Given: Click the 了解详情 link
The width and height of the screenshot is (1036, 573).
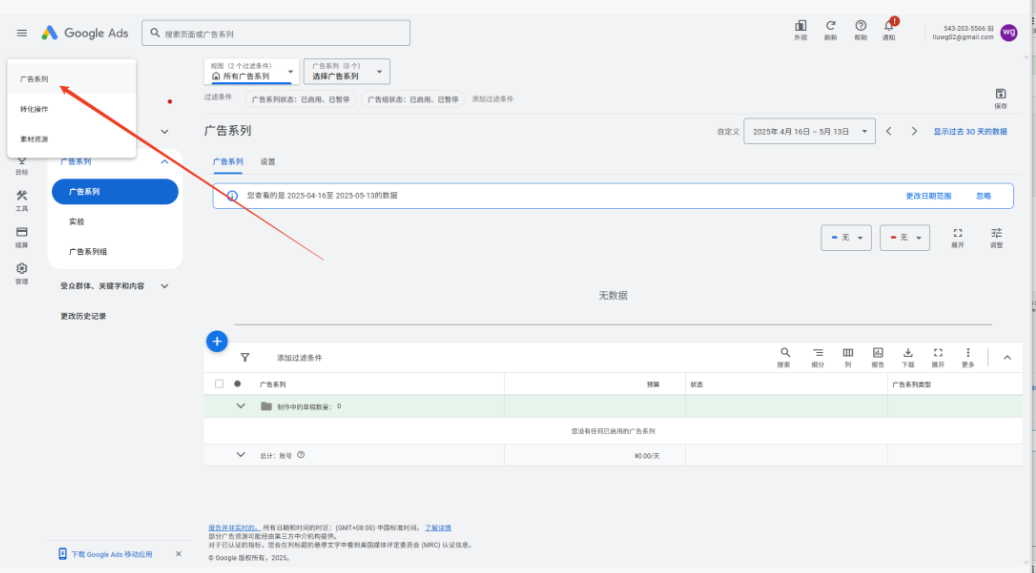Looking at the screenshot, I should point(438,528).
